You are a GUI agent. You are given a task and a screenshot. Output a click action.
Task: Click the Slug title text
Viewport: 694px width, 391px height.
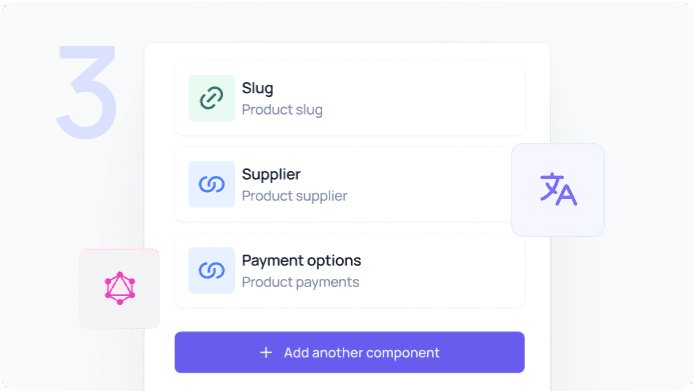tap(257, 88)
